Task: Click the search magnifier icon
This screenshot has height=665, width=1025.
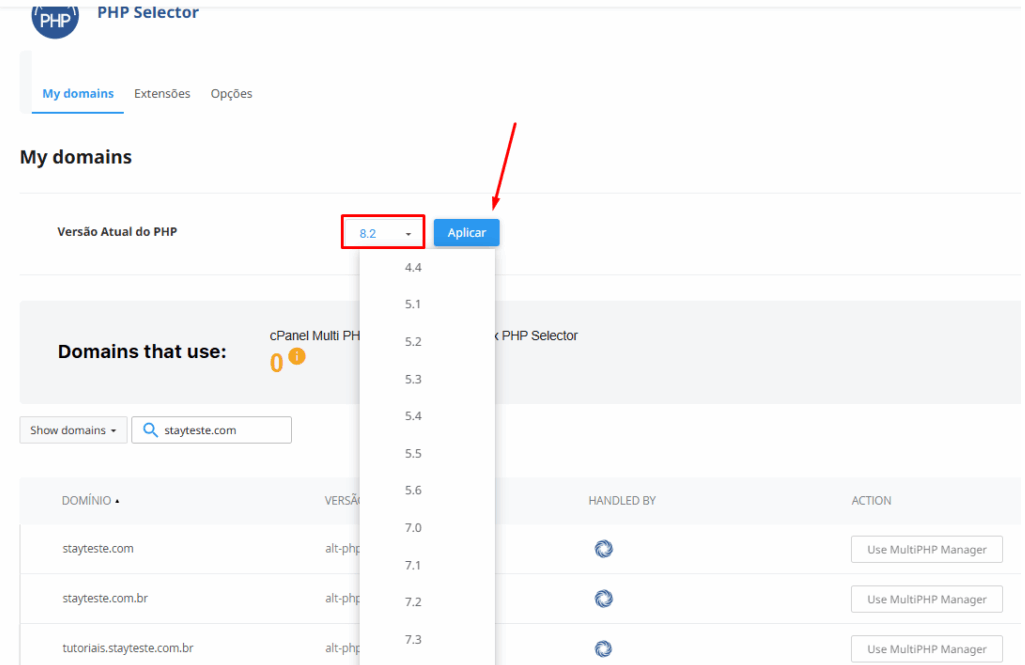Action: 150,430
